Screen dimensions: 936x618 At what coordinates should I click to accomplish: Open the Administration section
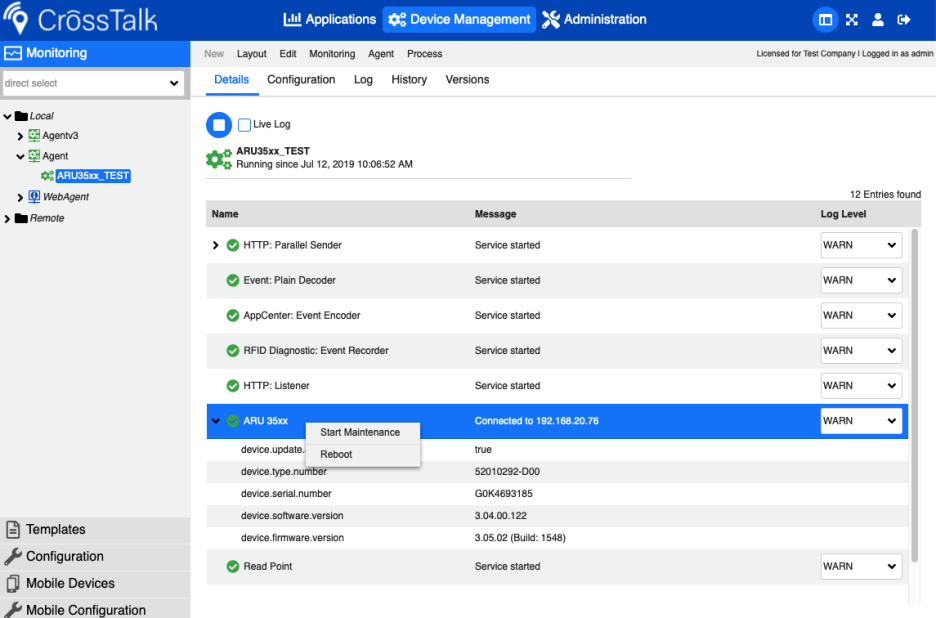(594, 20)
